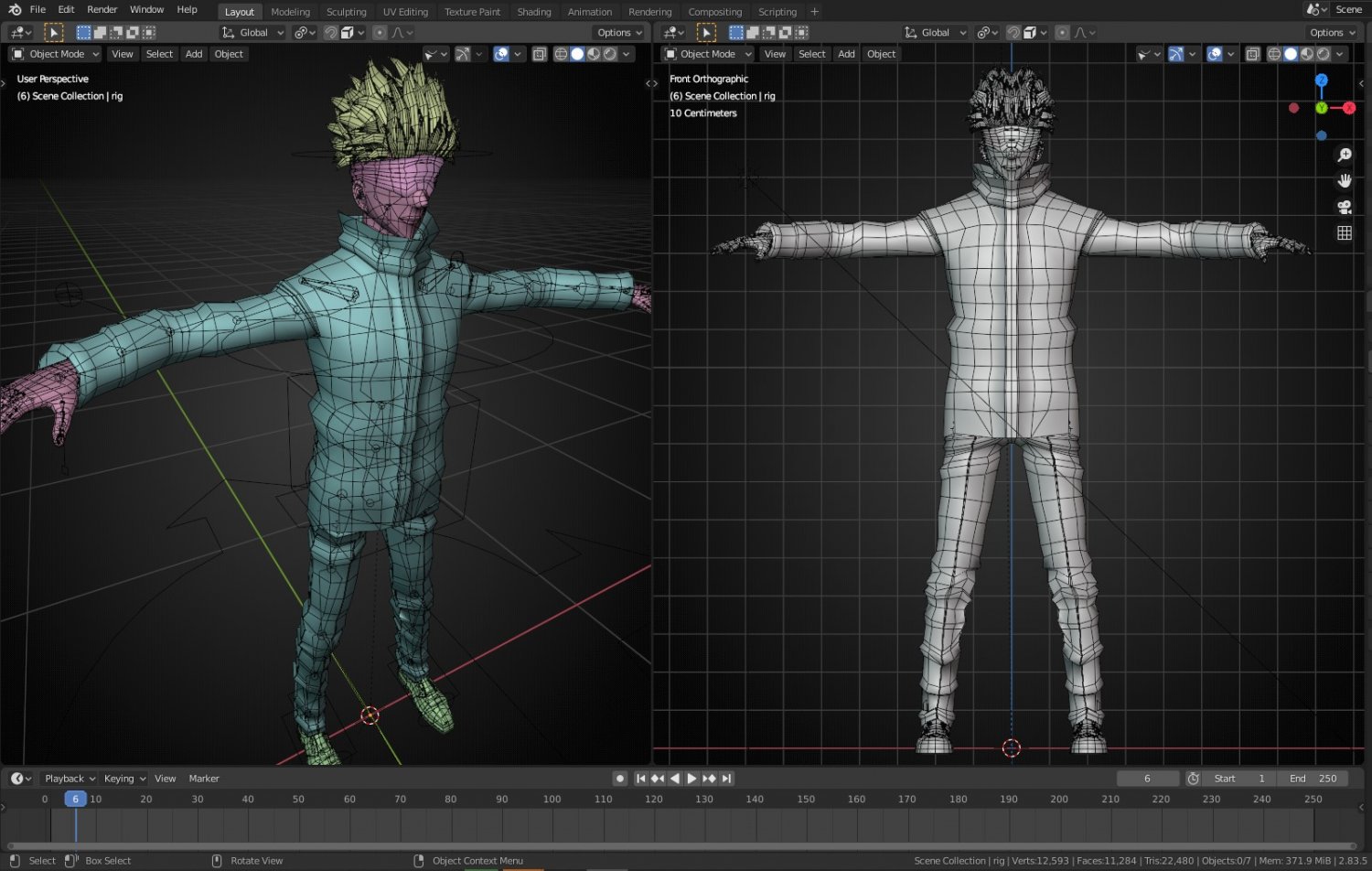Switch perspective/orthographic grid icon
This screenshot has width=1372, height=871.
(x=1345, y=232)
